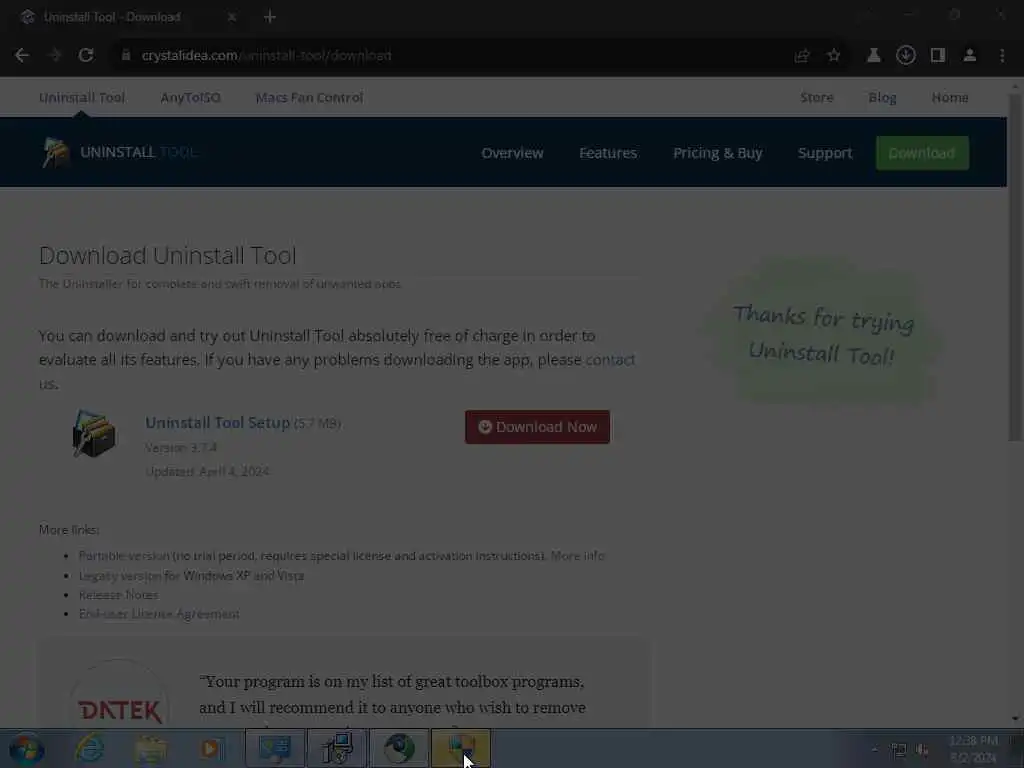This screenshot has height=768, width=1024.
Task: Open a new browser tab
Action: click(270, 17)
